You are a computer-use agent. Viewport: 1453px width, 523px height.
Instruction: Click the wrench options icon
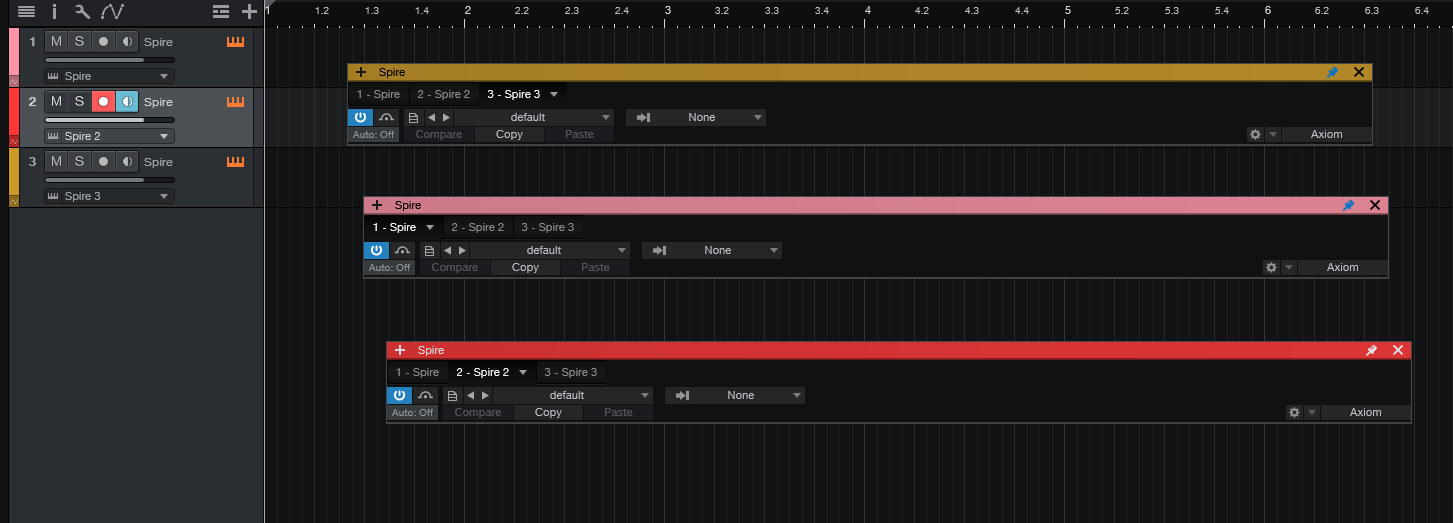pos(83,11)
